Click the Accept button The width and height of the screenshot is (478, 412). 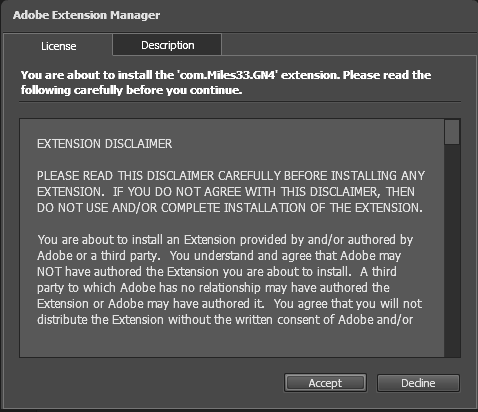[x=325, y=383]
